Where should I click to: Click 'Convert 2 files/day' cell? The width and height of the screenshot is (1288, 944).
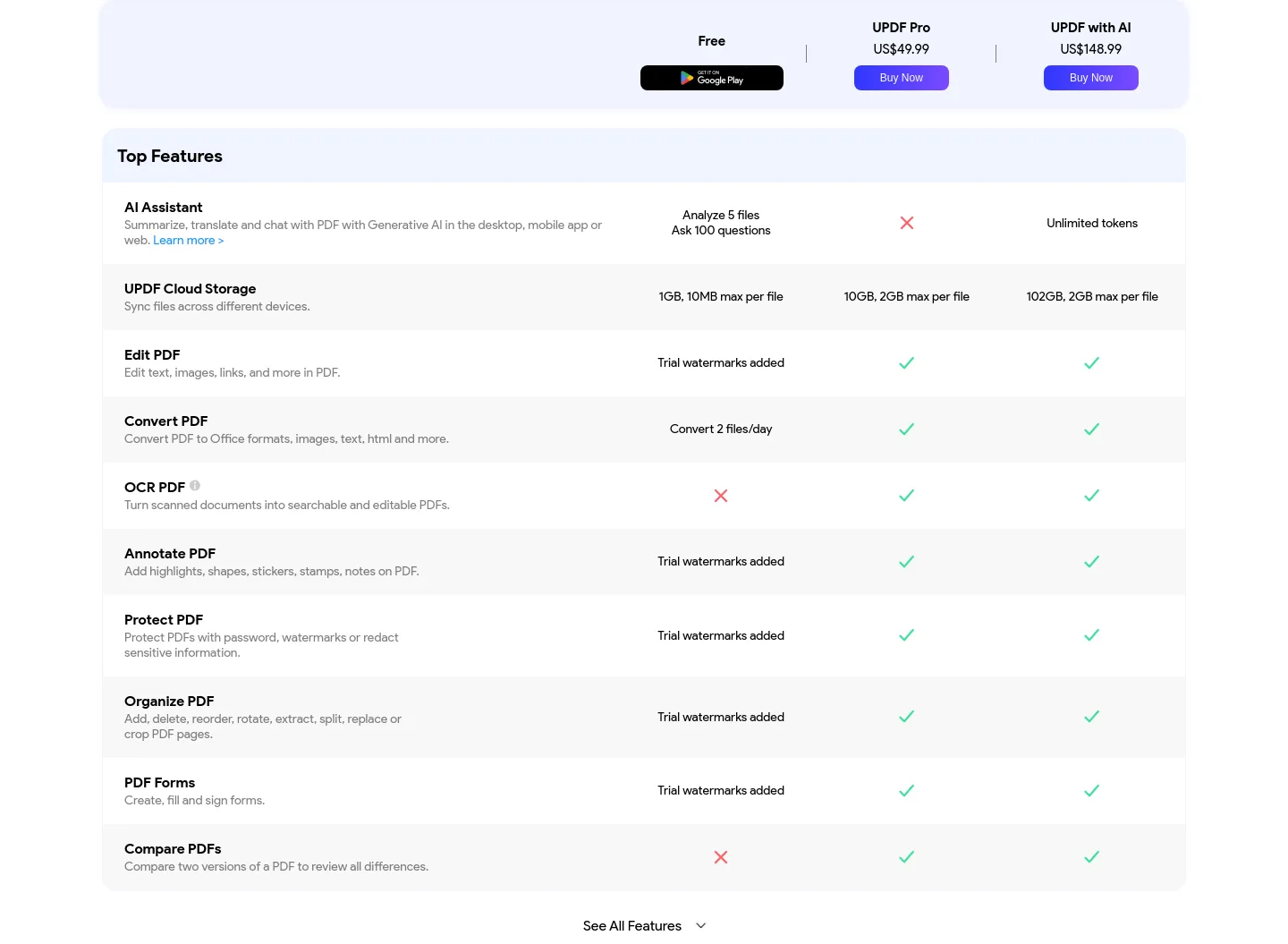coord(721,429)
